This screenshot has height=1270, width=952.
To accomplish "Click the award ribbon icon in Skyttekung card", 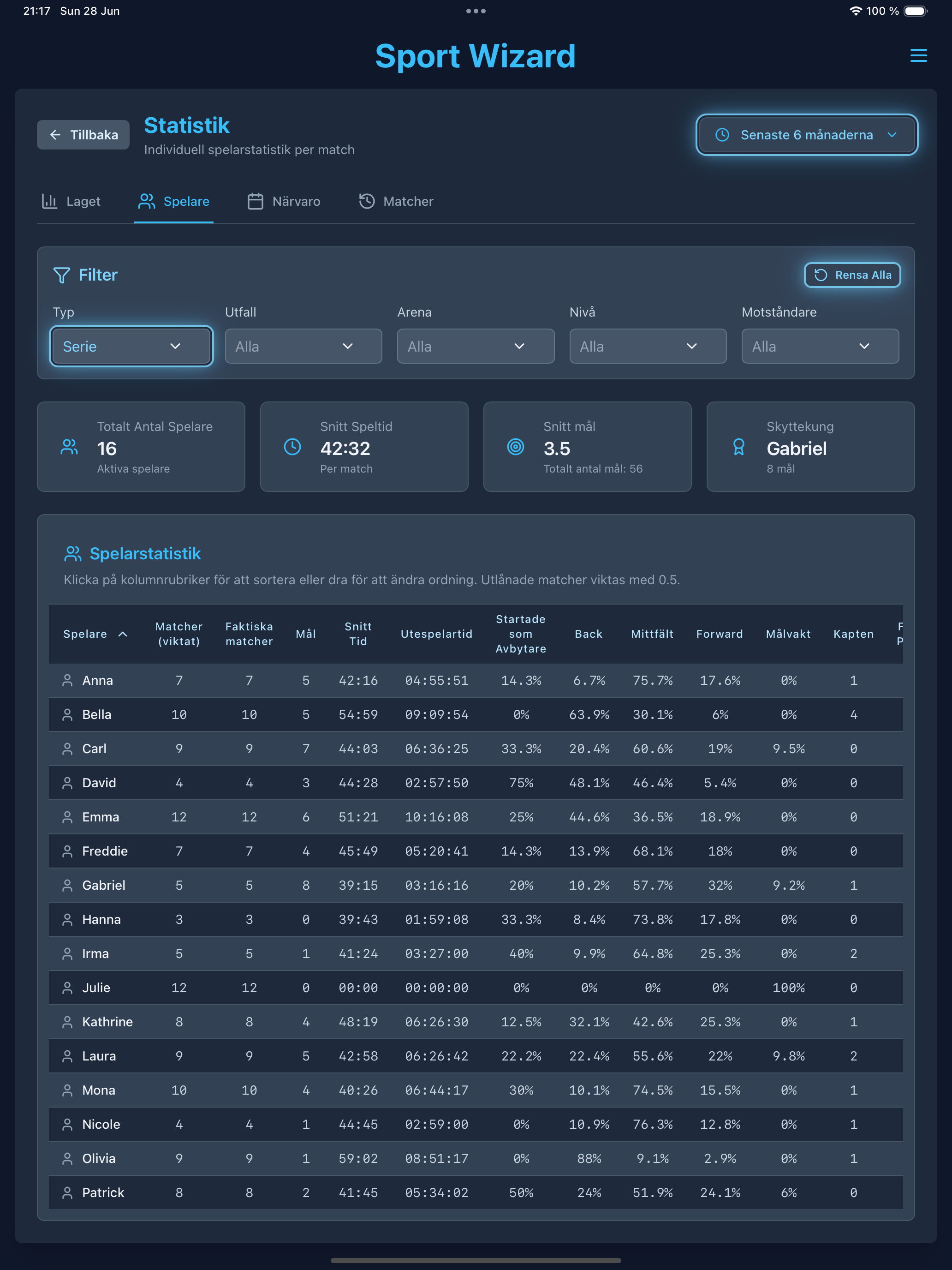I will [x=739, y=447].
